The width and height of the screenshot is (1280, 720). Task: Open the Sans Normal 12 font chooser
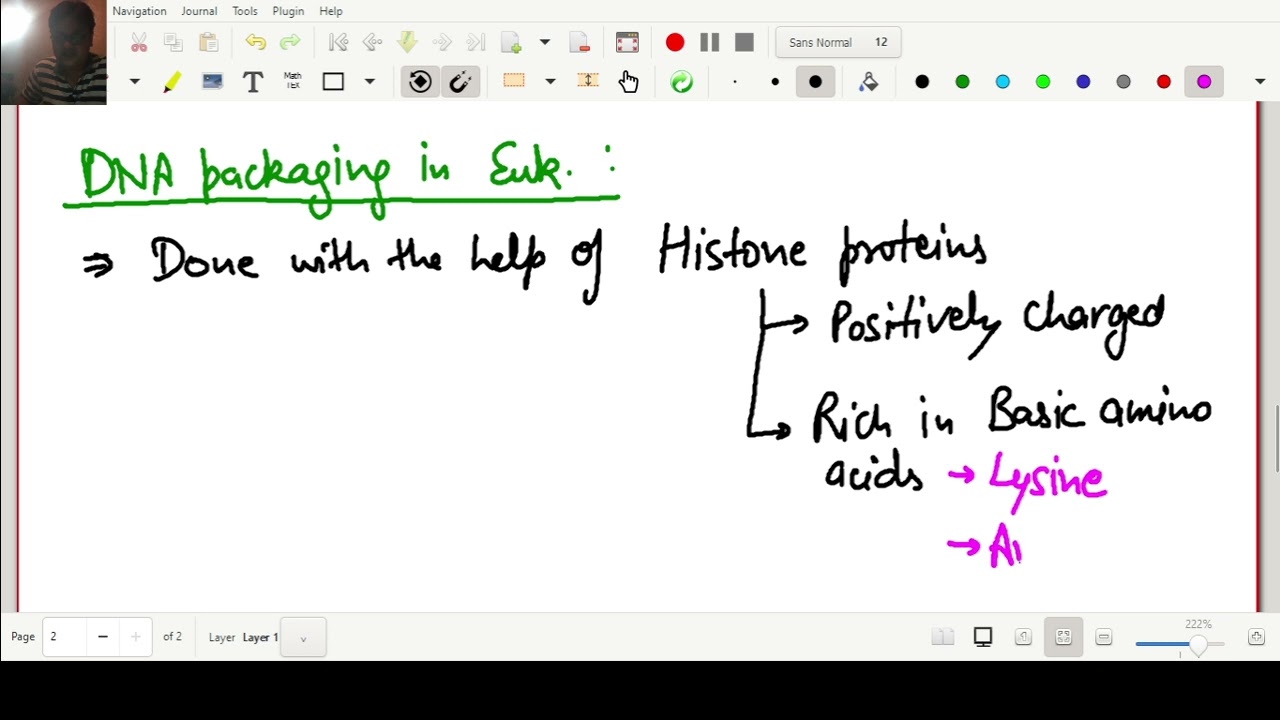pyautogui.click(x=838, y=42)
